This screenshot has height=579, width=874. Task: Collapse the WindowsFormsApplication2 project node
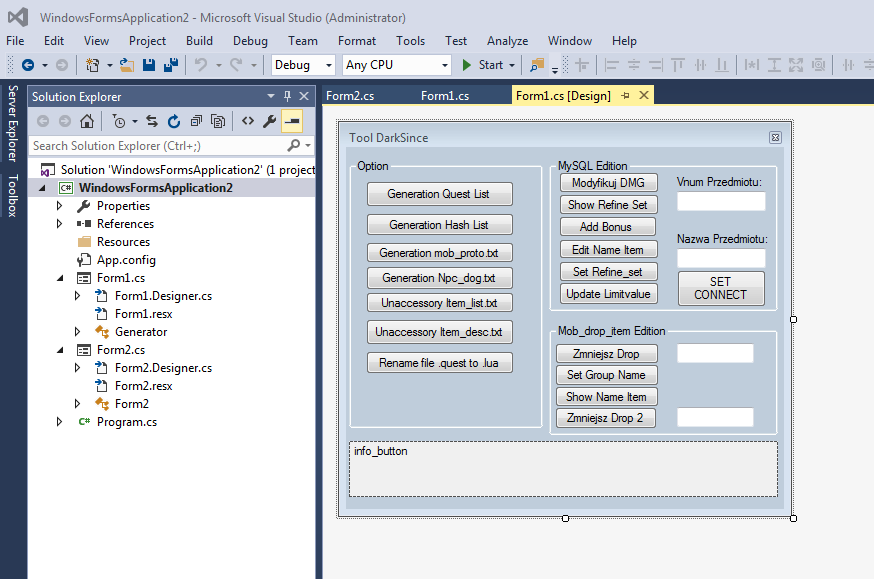coord(42,188)
